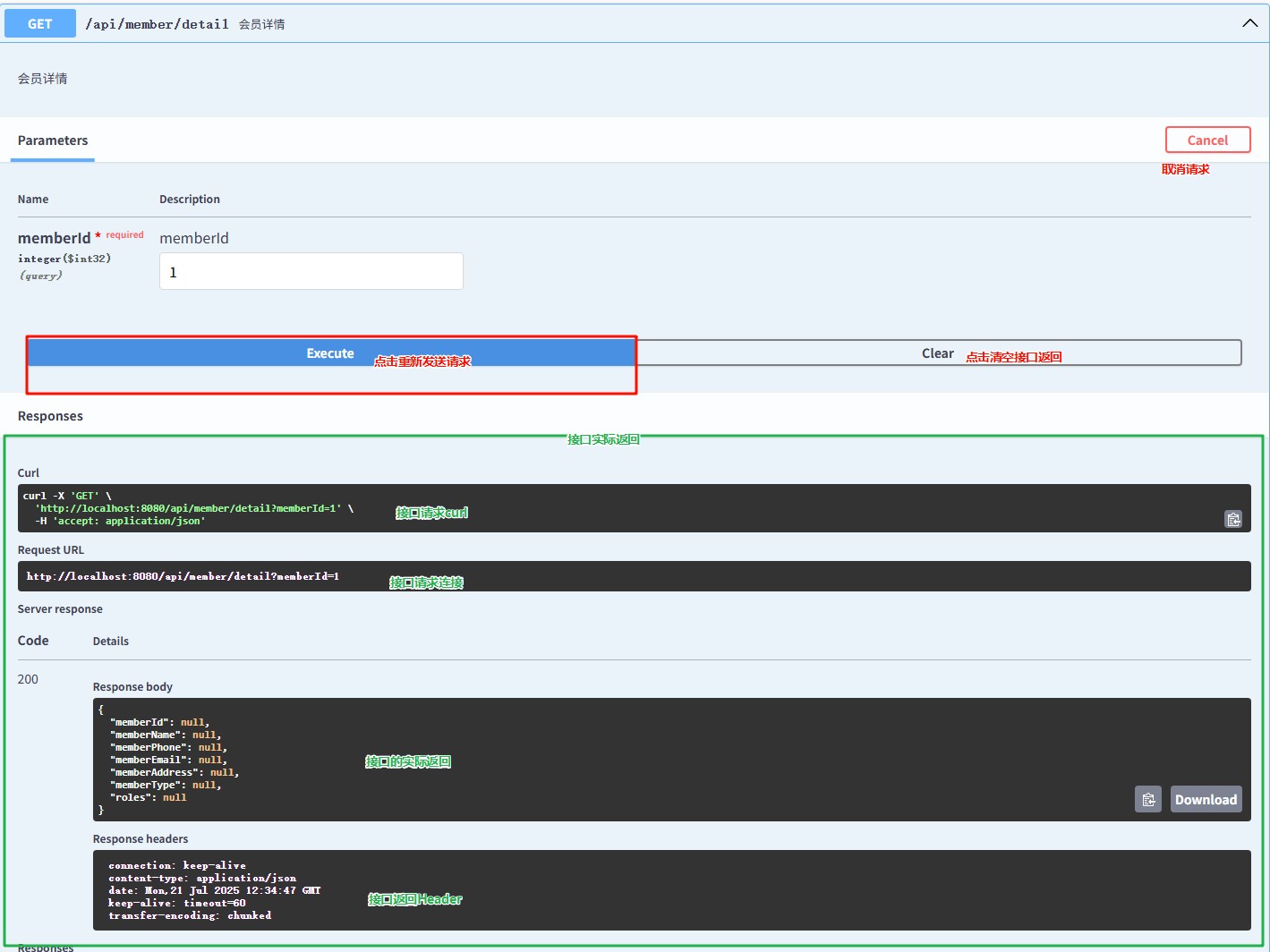Click the 200 status code
The width and height of the screenshot is (1270, 952).
[28, 679]
